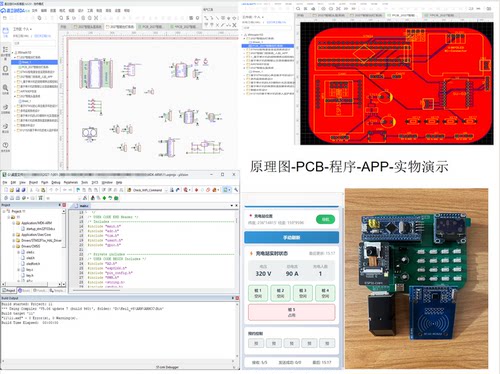The height and width of the screenshot is (374, 500).
Task: Click the Save All icon in Keil toolbar
Action: 24,190
